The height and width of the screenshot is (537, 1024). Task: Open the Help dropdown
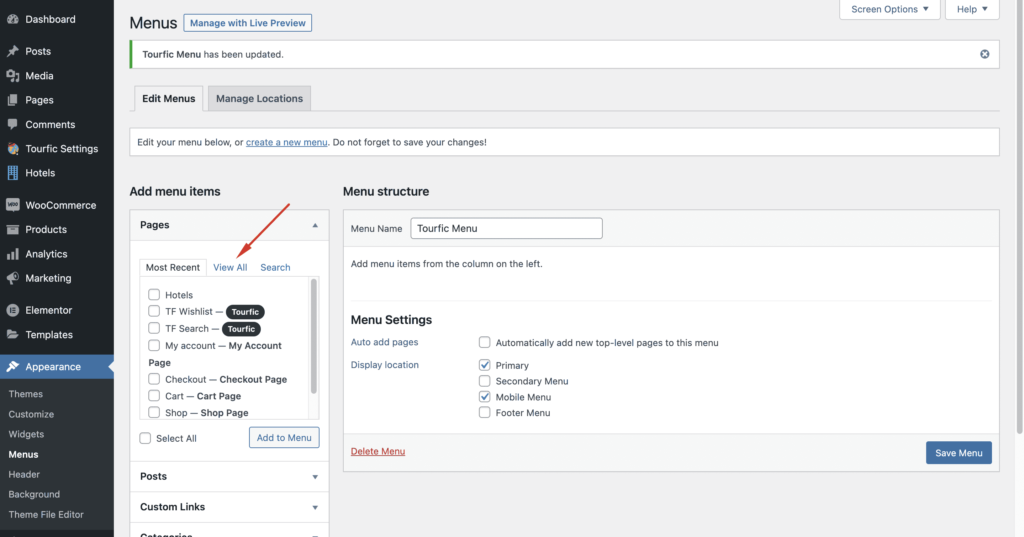972,9
